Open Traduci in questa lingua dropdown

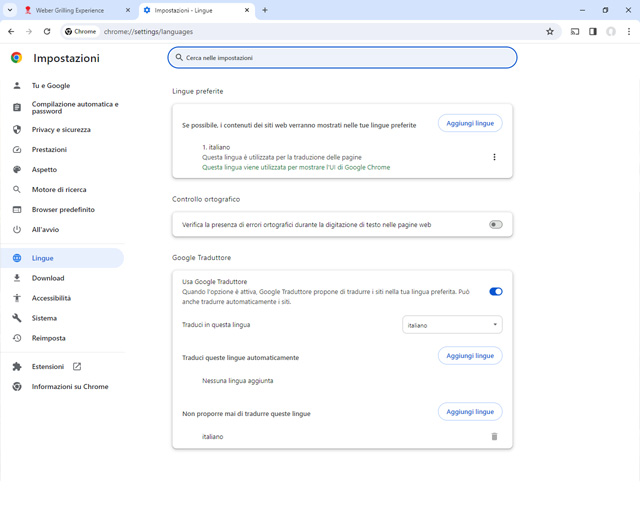pos(452,325)
